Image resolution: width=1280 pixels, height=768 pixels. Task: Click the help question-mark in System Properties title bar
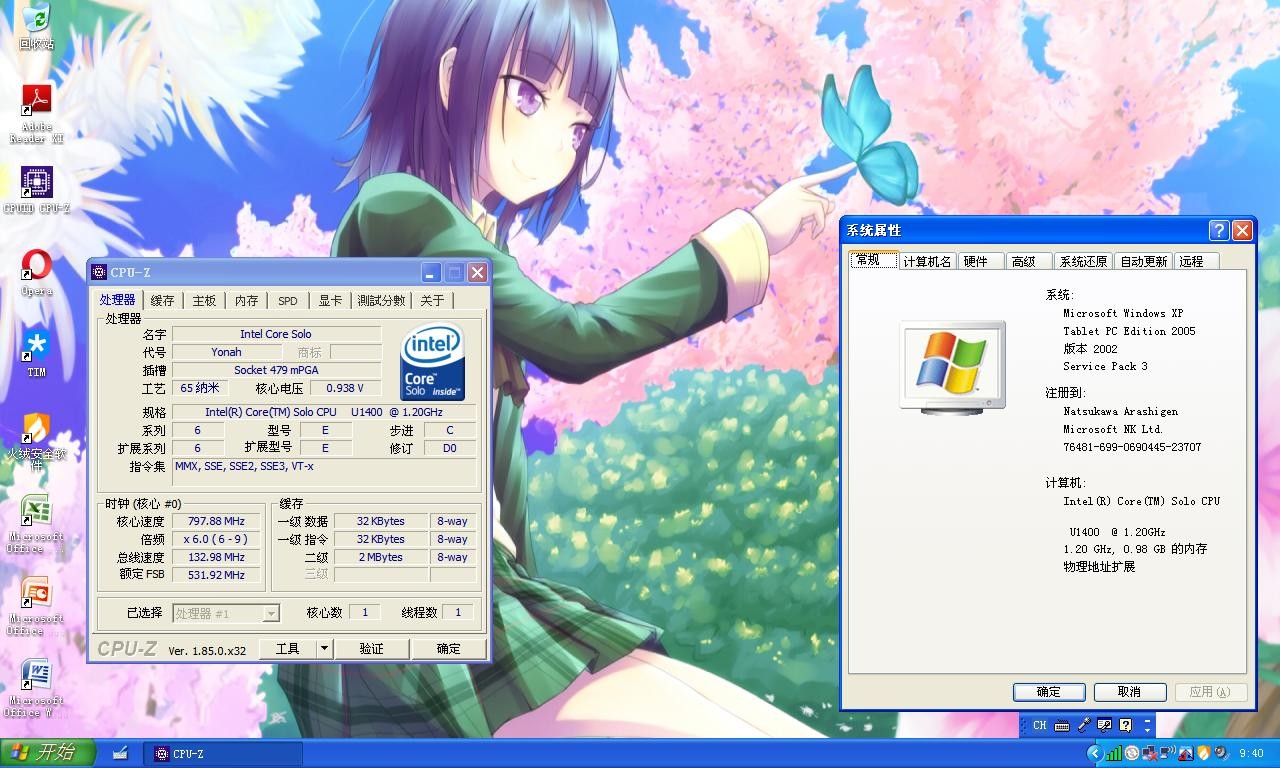(x=1218, y=230)
